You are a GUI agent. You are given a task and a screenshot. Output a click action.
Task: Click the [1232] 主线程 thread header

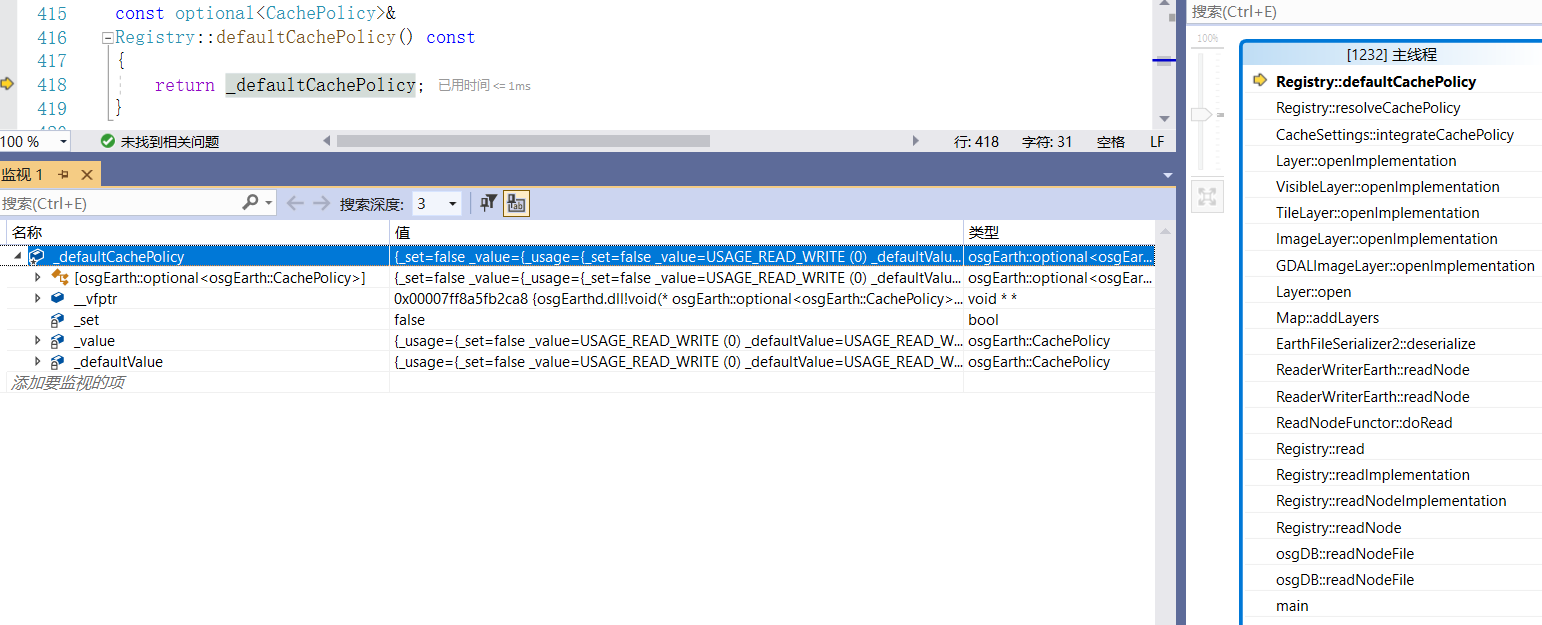coord(1391,55)
